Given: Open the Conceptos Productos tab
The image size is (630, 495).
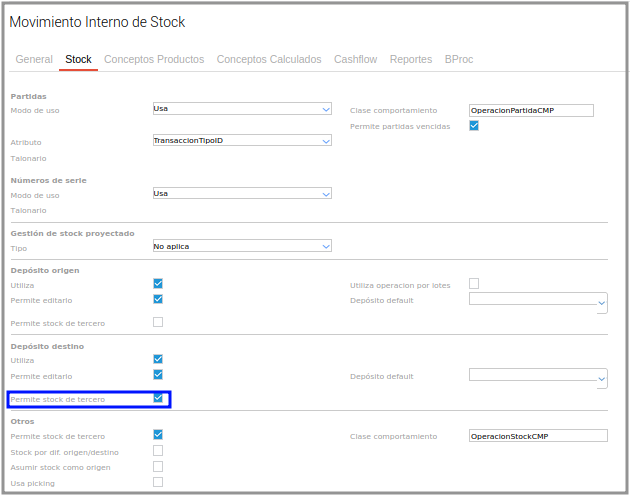Looking at the screenshot, I should pyautogui.click(x=154, y=60).
